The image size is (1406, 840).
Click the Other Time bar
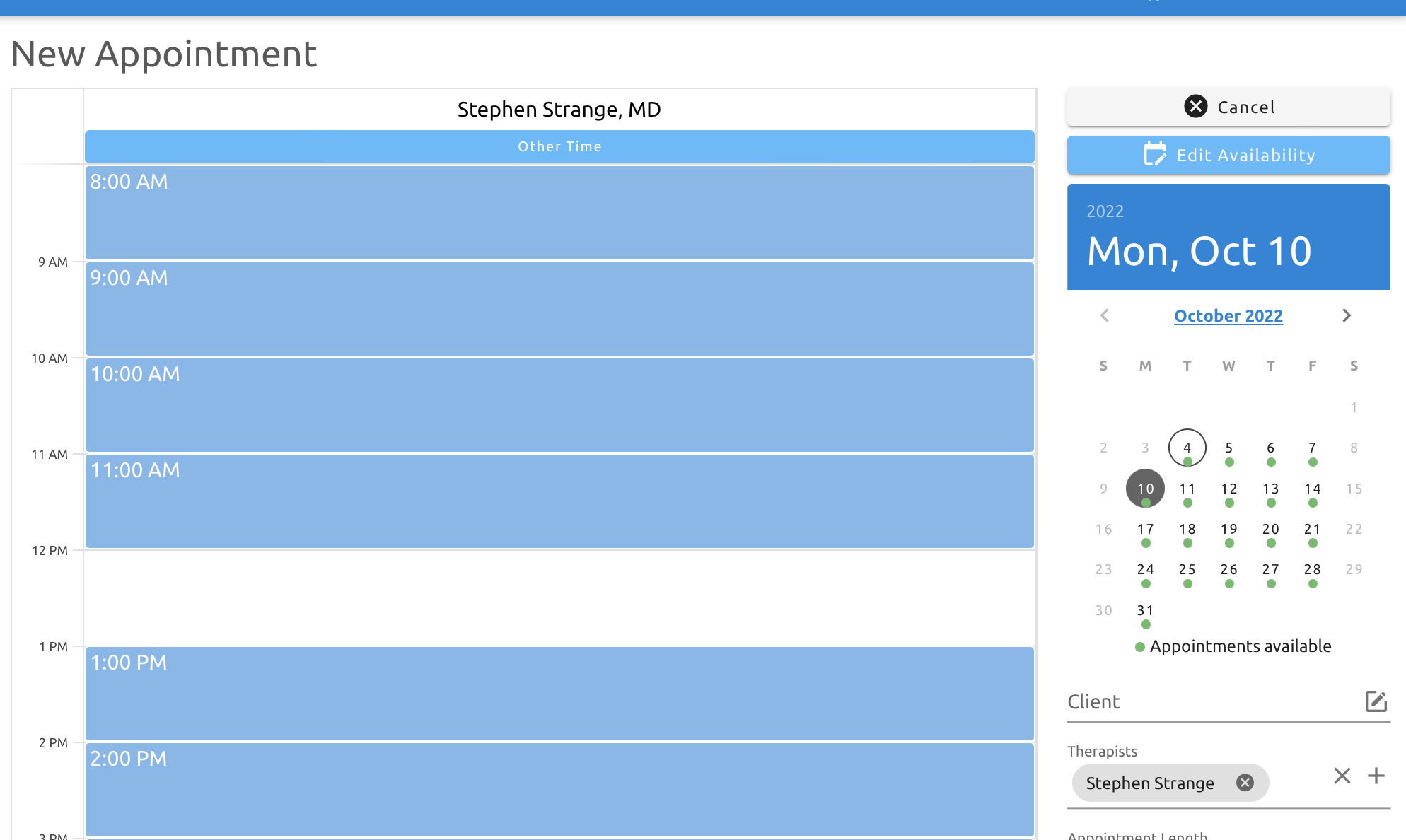(559, 146)
